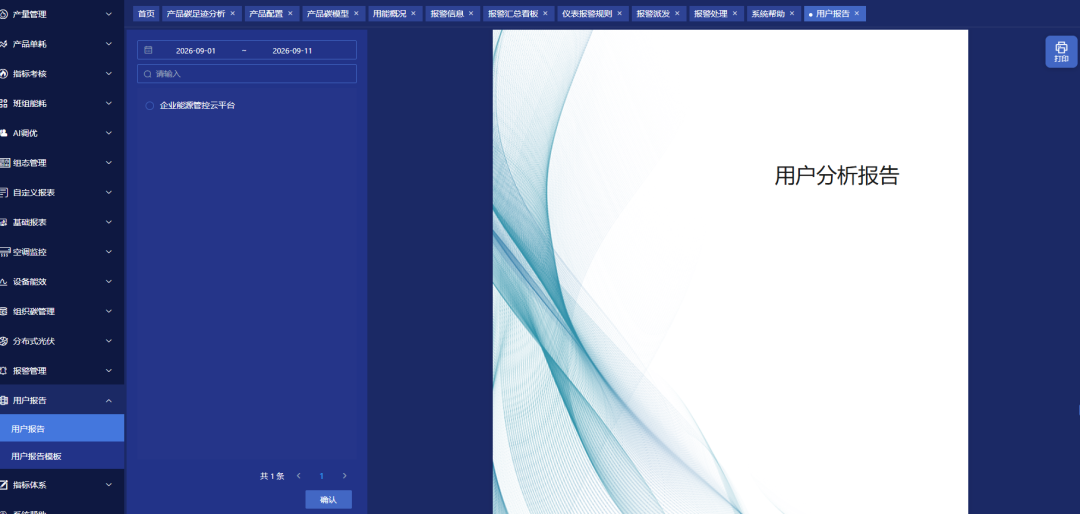Close the 产品碳足迹分析 tab
The width and height of the screenshot is (1080, 514).
coord(233,13)
